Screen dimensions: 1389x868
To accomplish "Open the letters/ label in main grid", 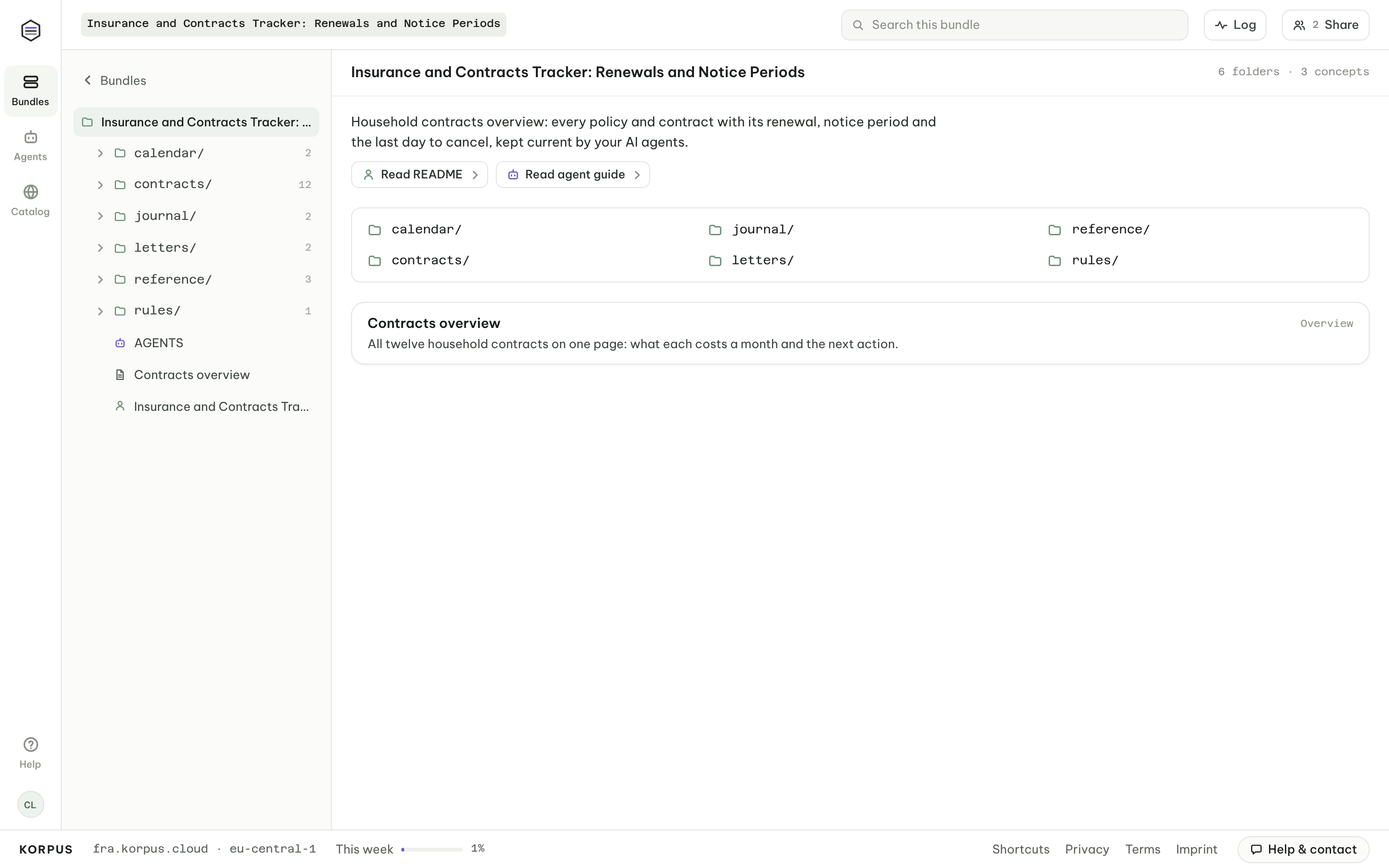I will click(x=763, y=260).
